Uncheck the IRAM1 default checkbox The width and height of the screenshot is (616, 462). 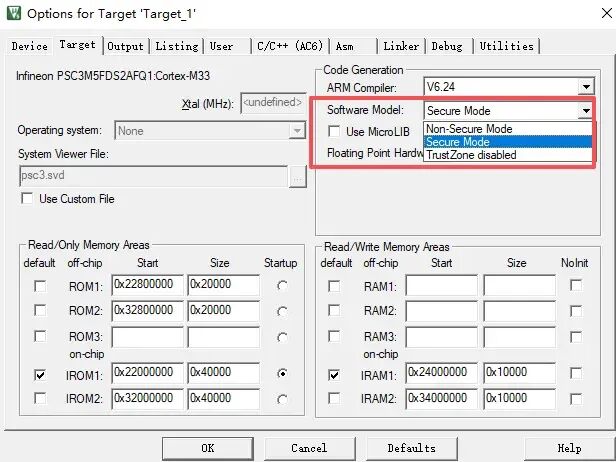[334, 375]
